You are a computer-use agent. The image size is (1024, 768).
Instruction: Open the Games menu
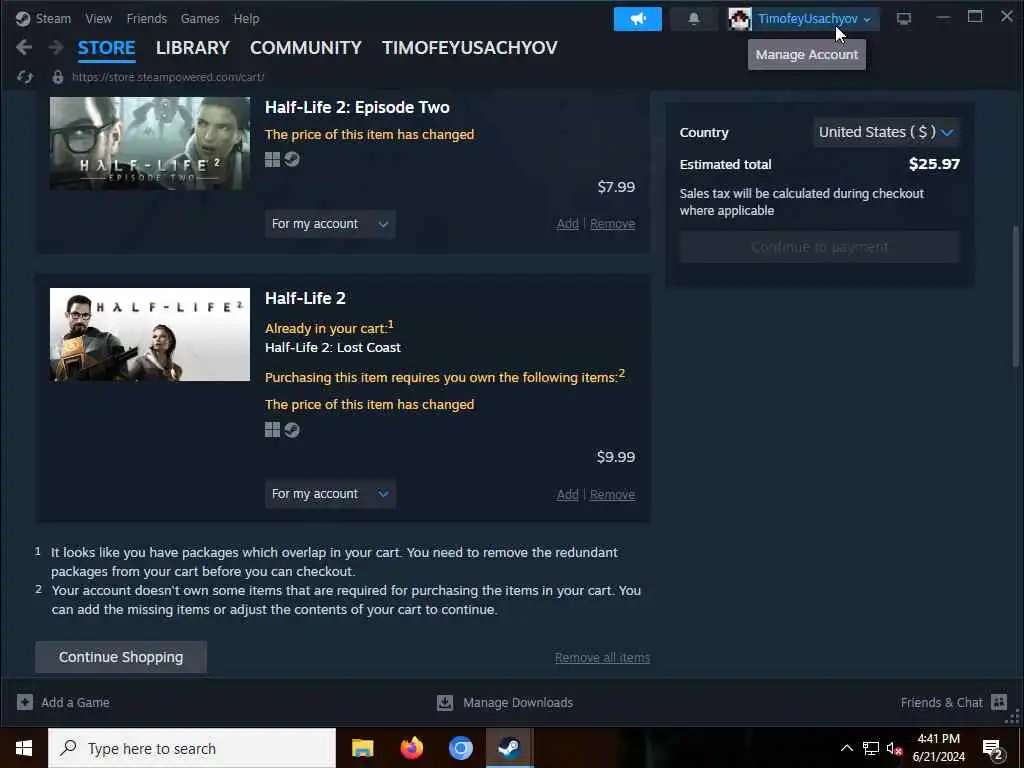200,18
